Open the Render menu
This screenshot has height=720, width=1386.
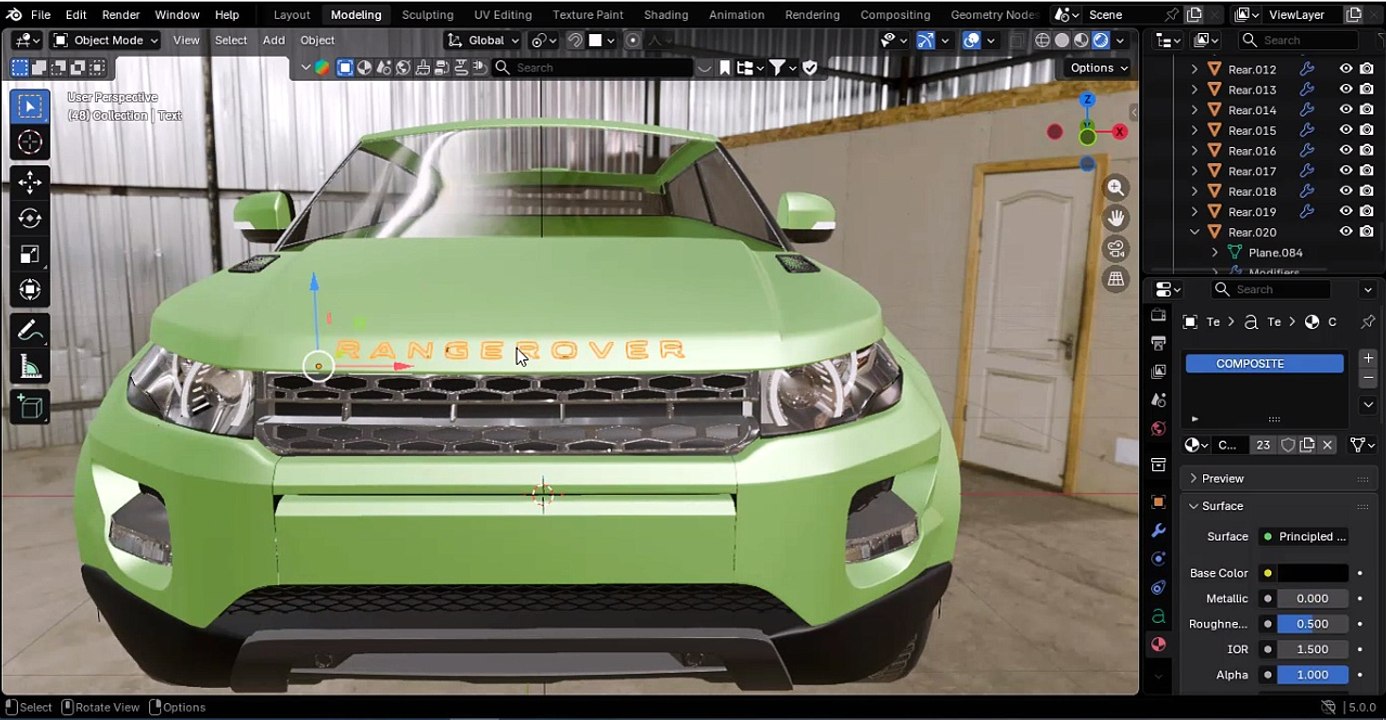pos(121,15)
